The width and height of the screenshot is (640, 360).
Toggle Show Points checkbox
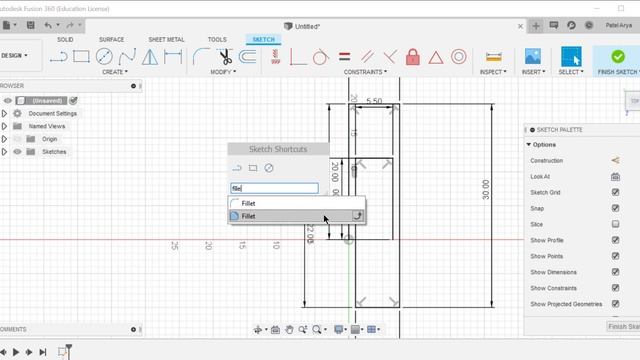tap(616, 256)
